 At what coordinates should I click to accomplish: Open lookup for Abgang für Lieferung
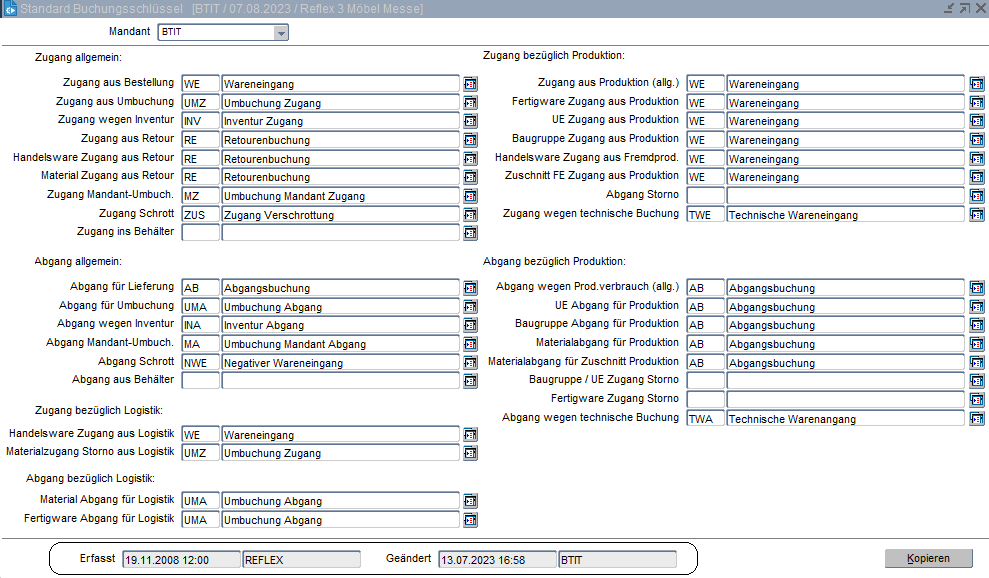click(470, 288)
